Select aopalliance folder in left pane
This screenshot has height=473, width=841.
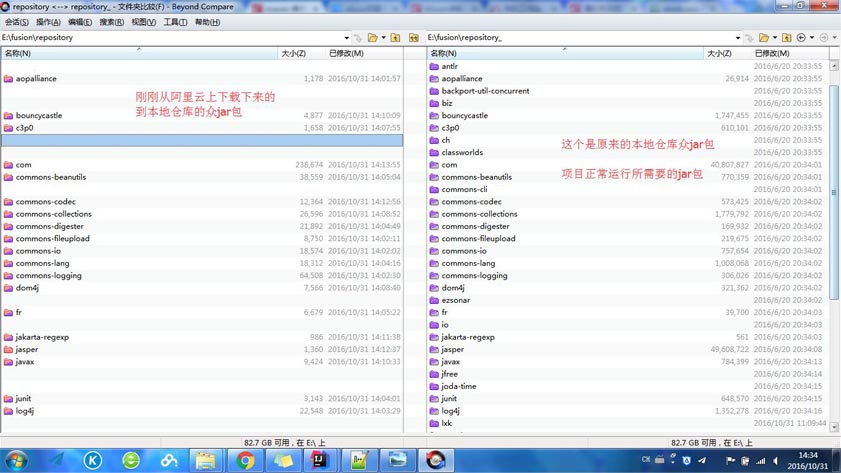[36, 78]
